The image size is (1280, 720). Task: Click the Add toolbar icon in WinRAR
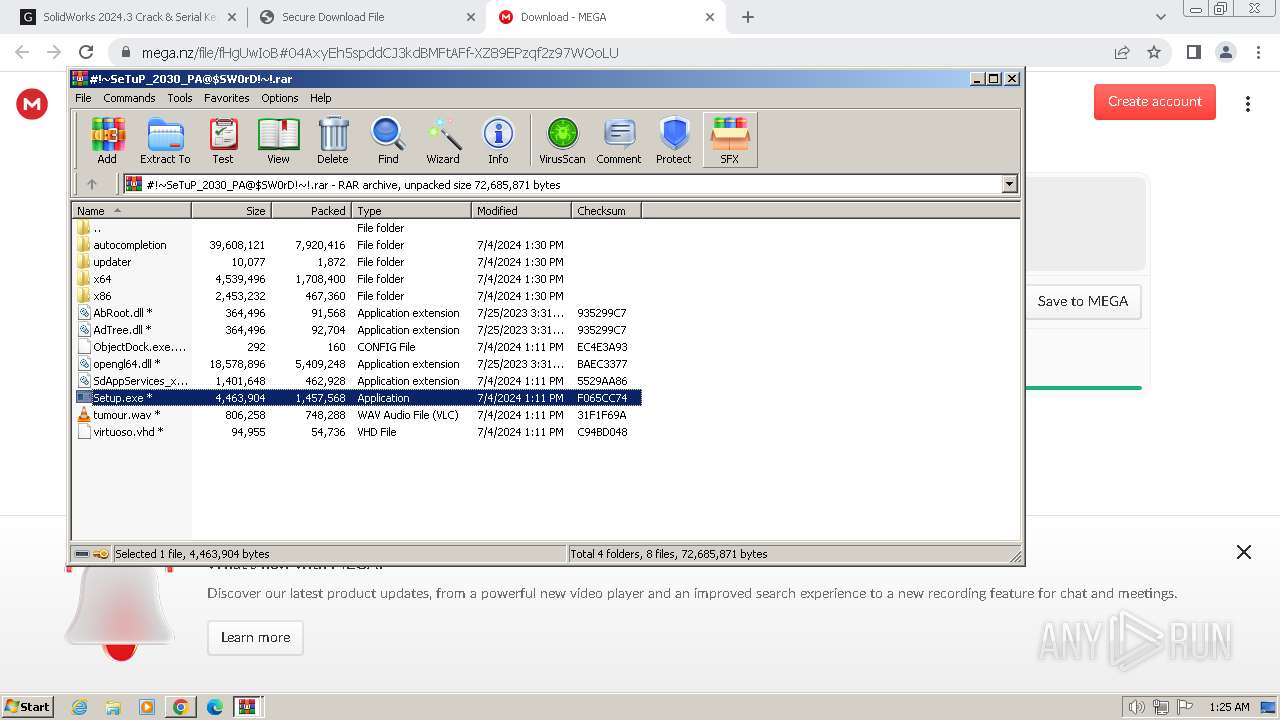(107, 140)
